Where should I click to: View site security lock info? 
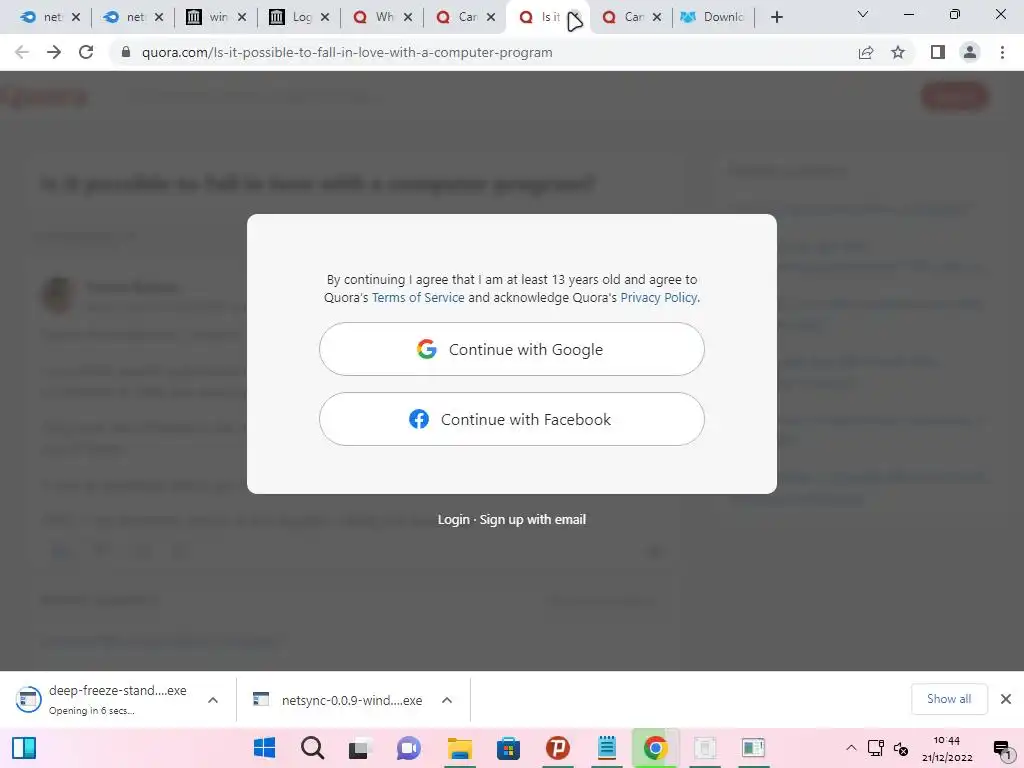point(126,52)
